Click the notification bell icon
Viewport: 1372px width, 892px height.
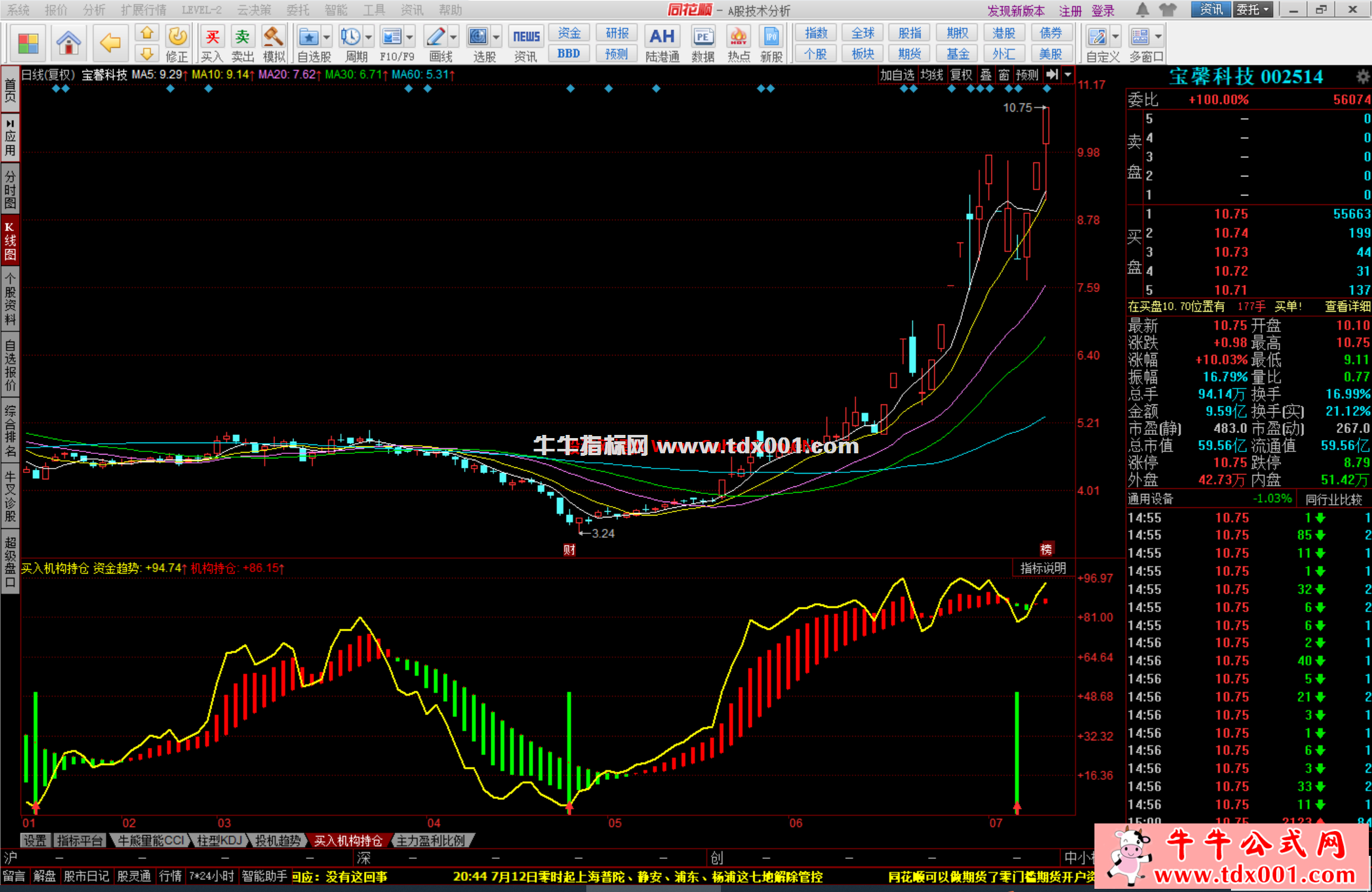[x=1143, y=10]
